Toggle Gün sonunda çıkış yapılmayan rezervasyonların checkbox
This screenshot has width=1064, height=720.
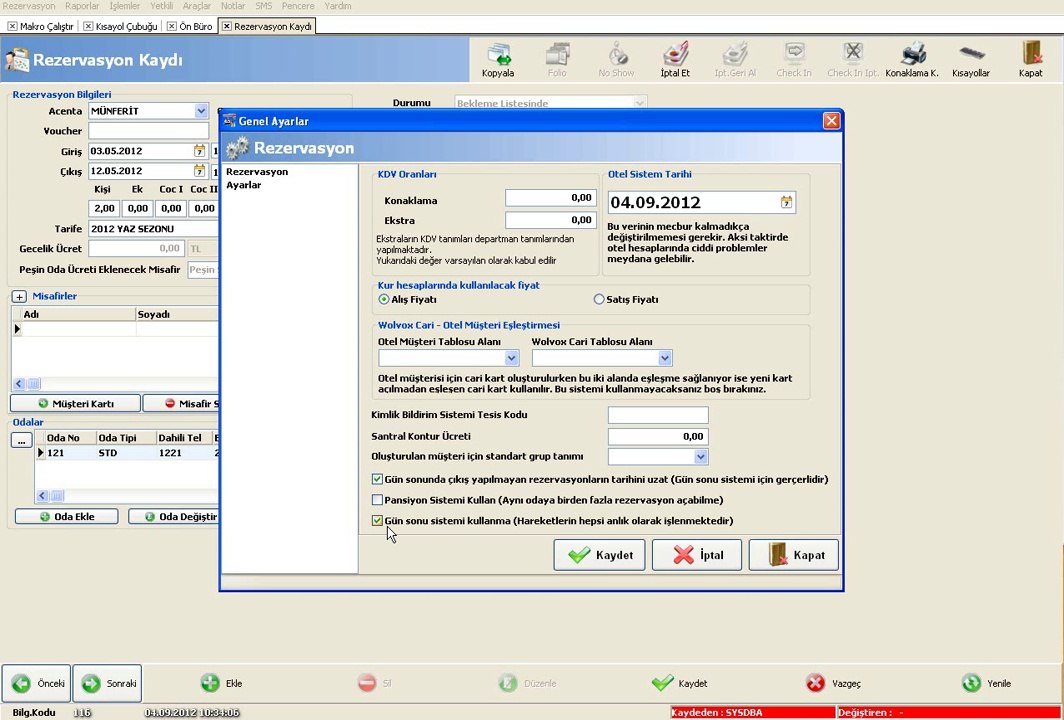(377, 480)
